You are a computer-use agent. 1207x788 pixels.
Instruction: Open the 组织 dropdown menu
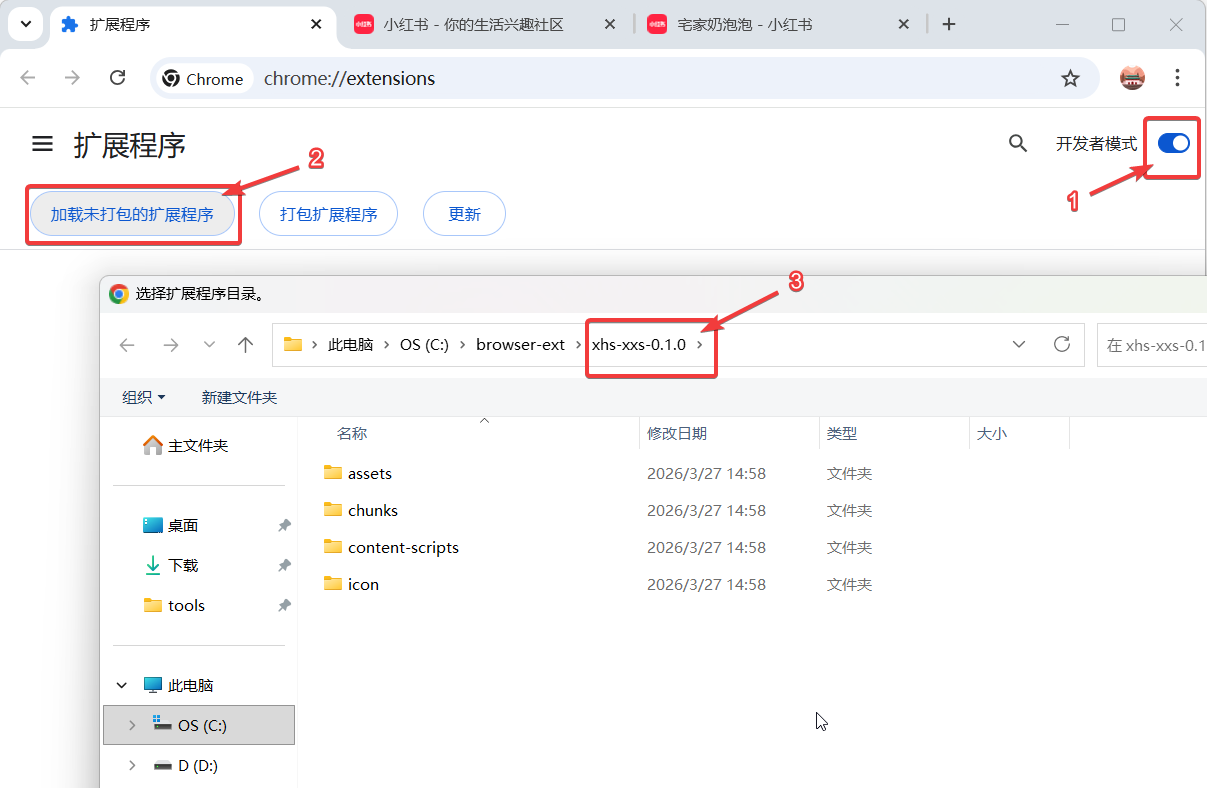(x=143, y=397)
